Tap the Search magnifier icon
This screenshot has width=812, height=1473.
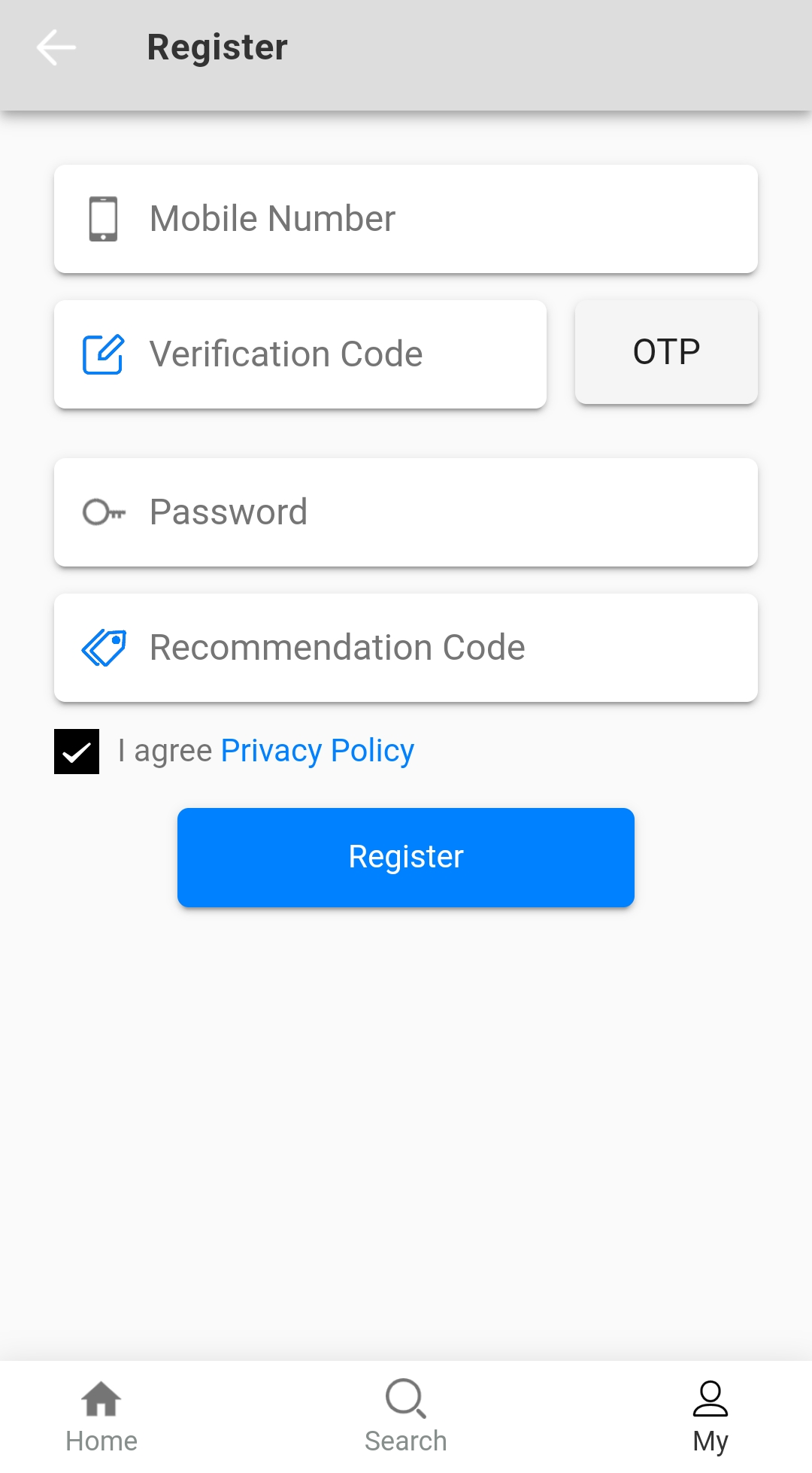[406, 1399]
